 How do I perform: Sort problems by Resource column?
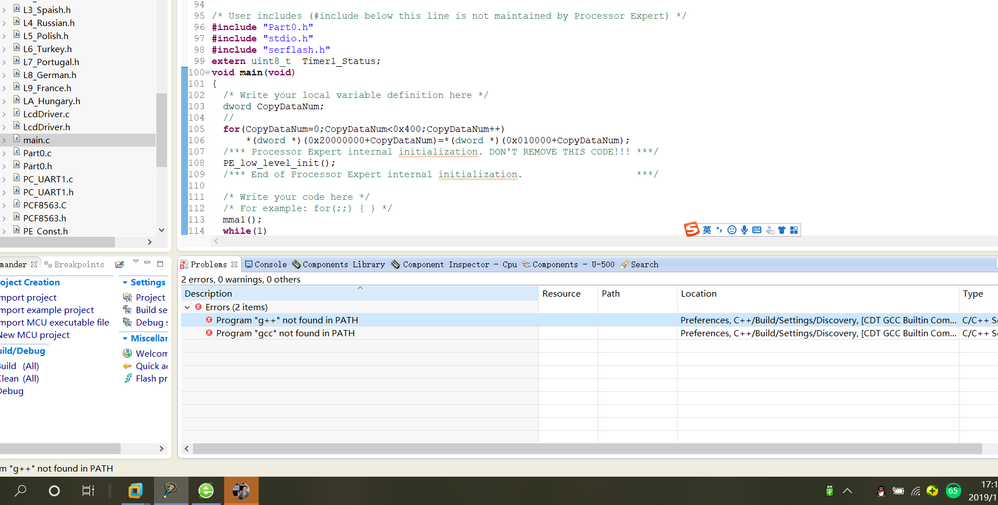tap(568, 294)
